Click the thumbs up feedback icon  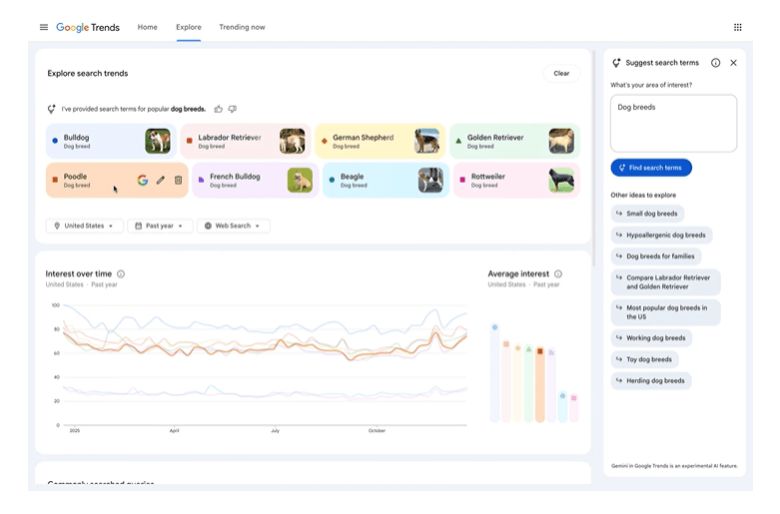click(x=218, y=109)
